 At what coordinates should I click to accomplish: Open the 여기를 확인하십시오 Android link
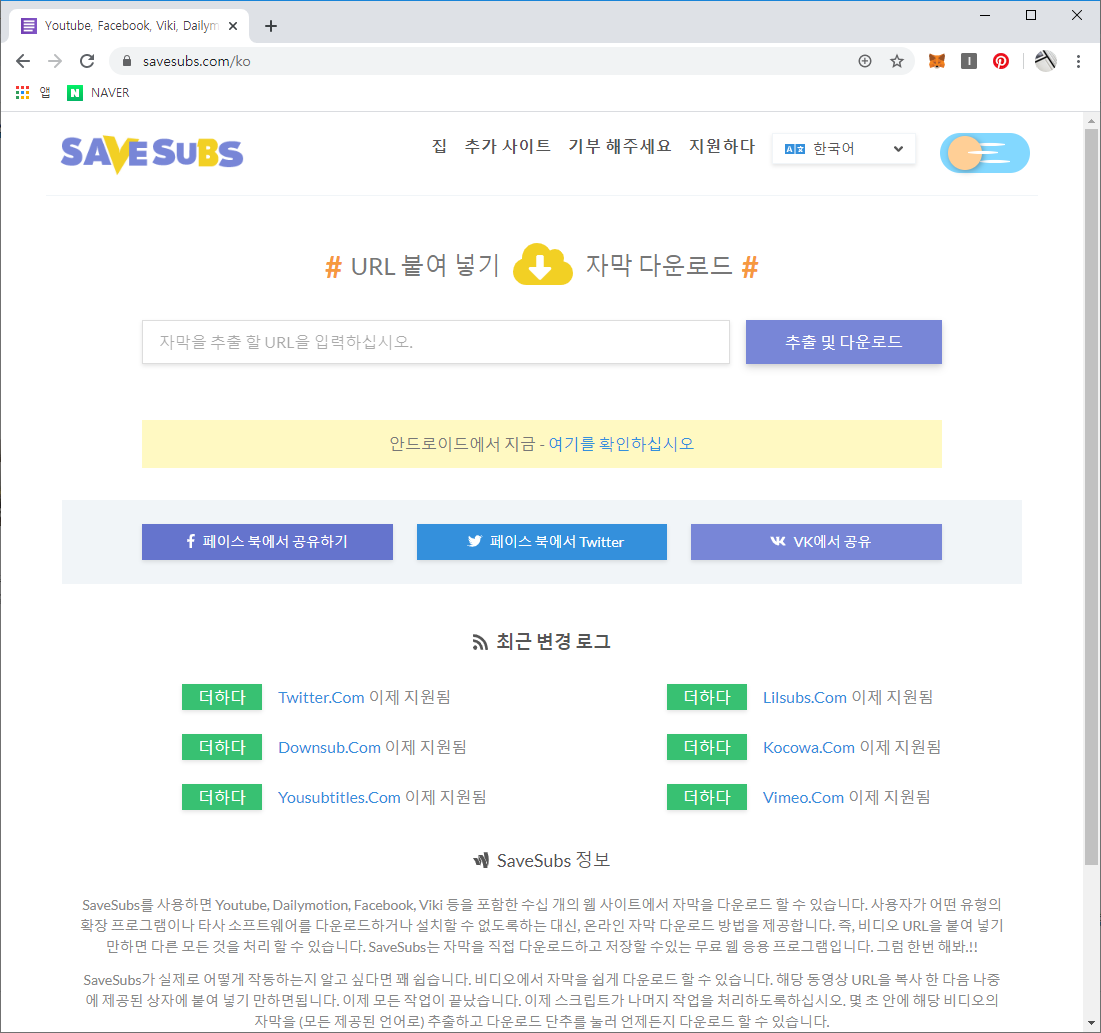pos(621,444)
